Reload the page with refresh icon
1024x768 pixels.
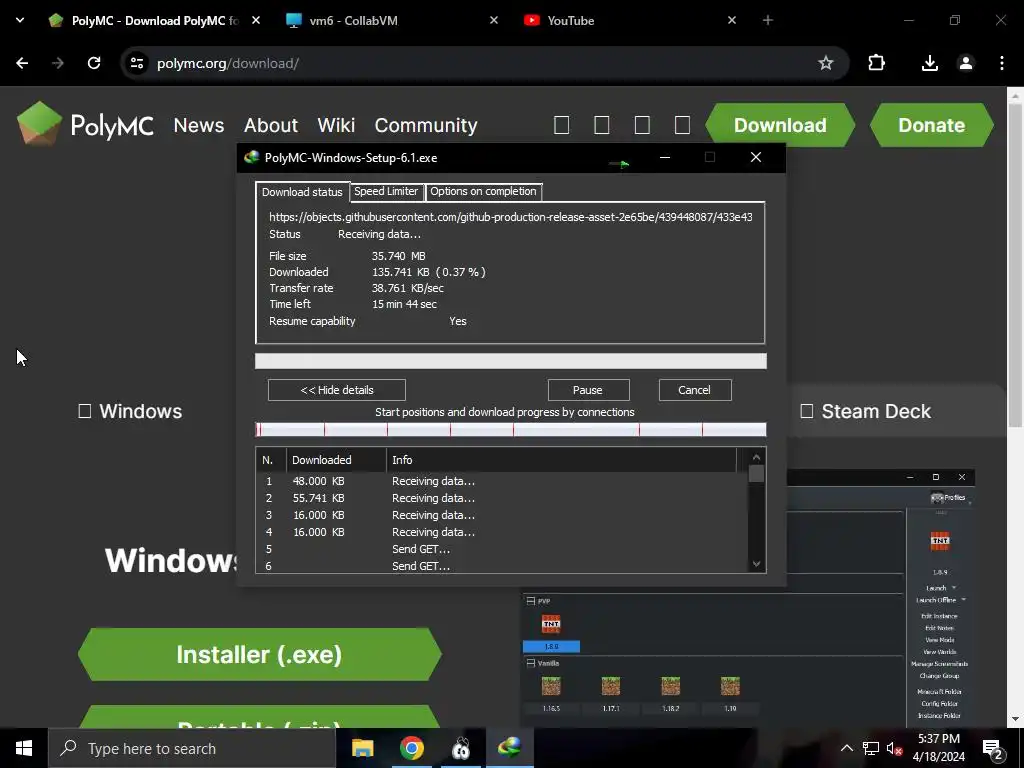pos(94,63)
